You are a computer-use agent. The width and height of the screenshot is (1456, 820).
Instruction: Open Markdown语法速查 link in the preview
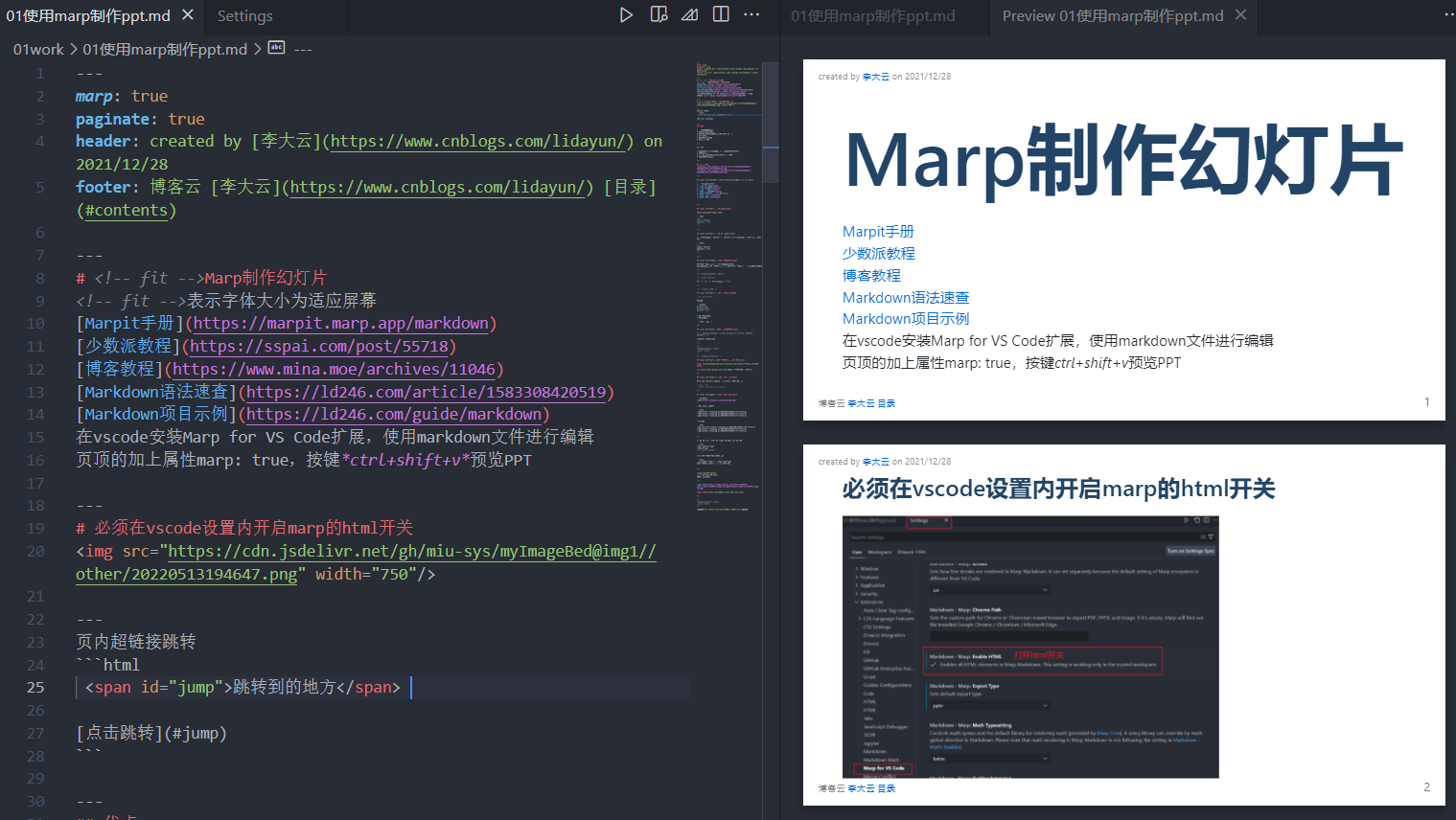click(906, 298)
